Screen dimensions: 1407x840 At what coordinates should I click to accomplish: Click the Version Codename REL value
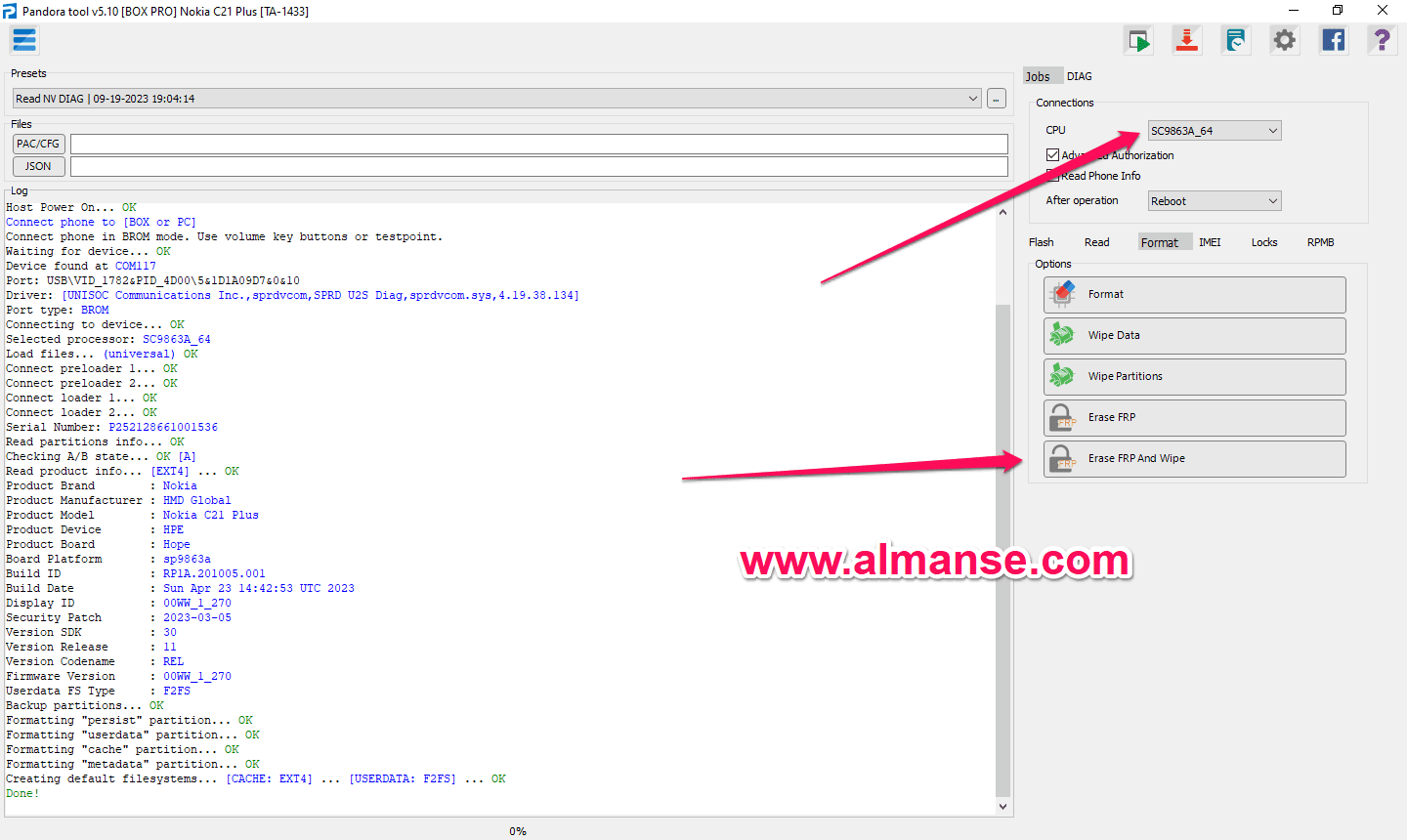coord(173,661)
